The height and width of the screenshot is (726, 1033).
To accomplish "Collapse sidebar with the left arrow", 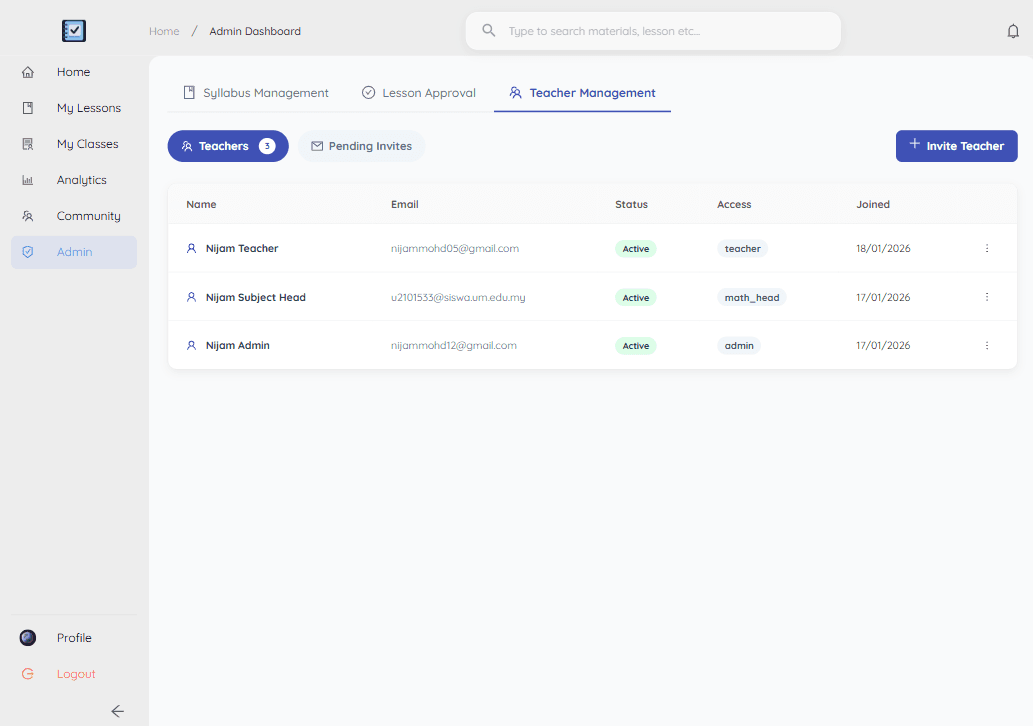I will point(117,711).
